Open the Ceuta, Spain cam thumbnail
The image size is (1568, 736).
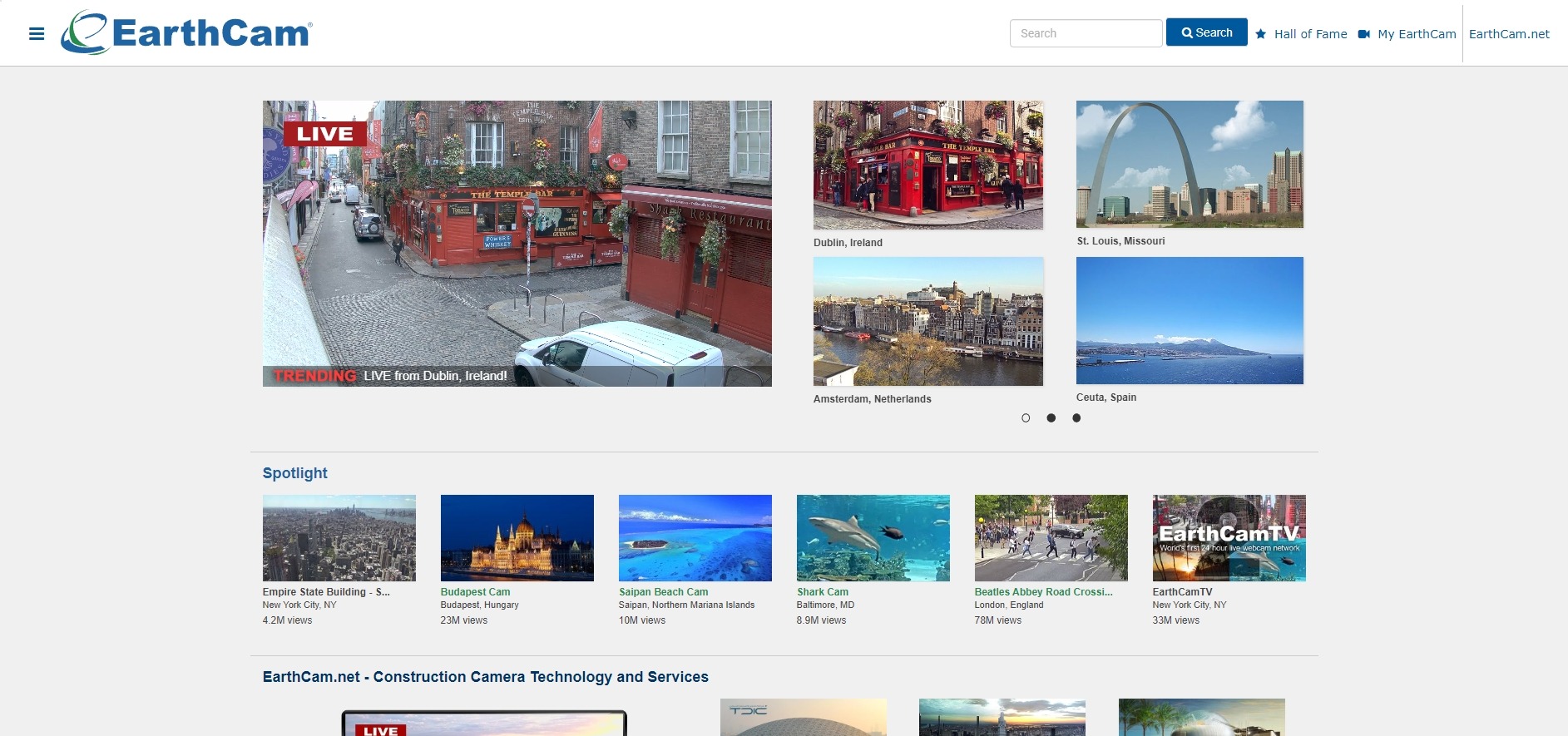(1190, 321)
